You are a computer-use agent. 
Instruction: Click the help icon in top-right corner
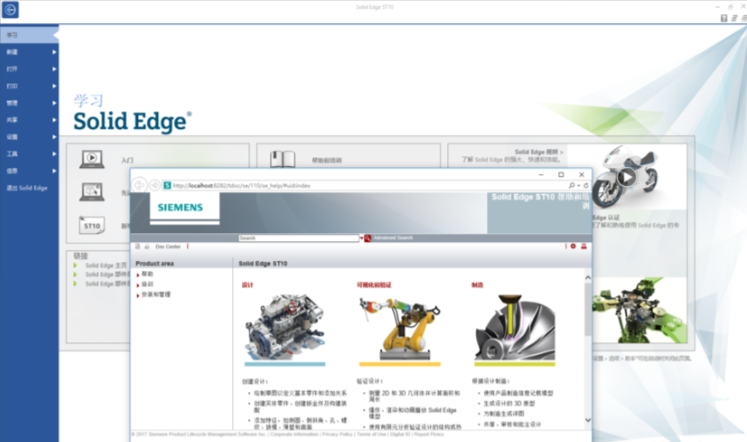[723, 18]
